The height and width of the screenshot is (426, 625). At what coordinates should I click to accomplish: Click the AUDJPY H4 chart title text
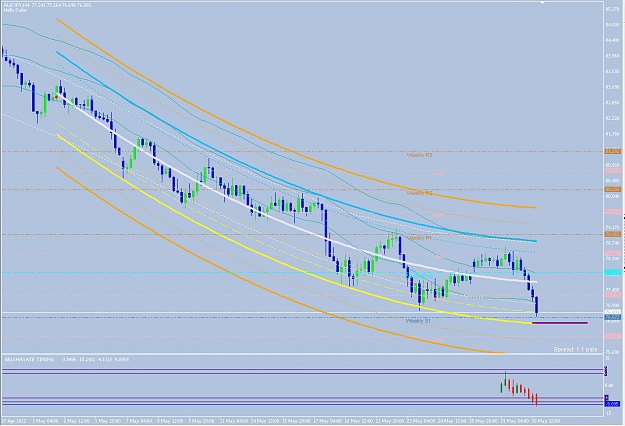47,4
